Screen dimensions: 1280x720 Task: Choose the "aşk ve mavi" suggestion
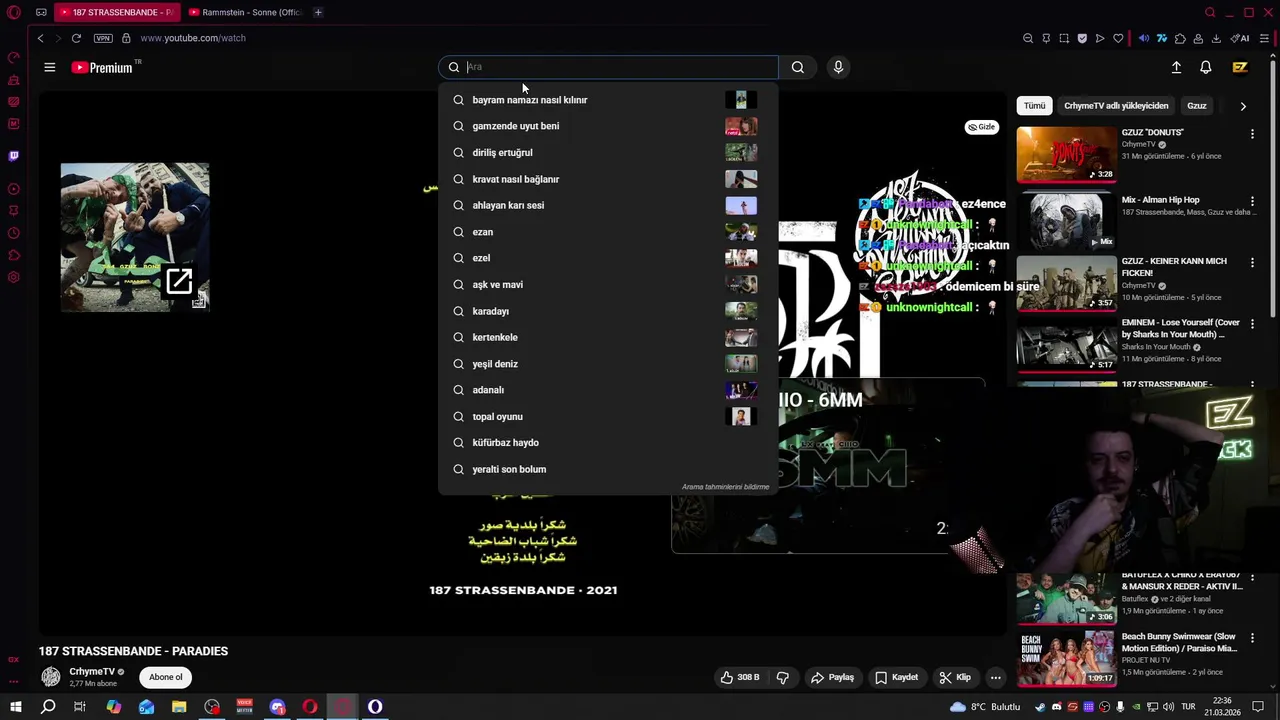[607, 284]
